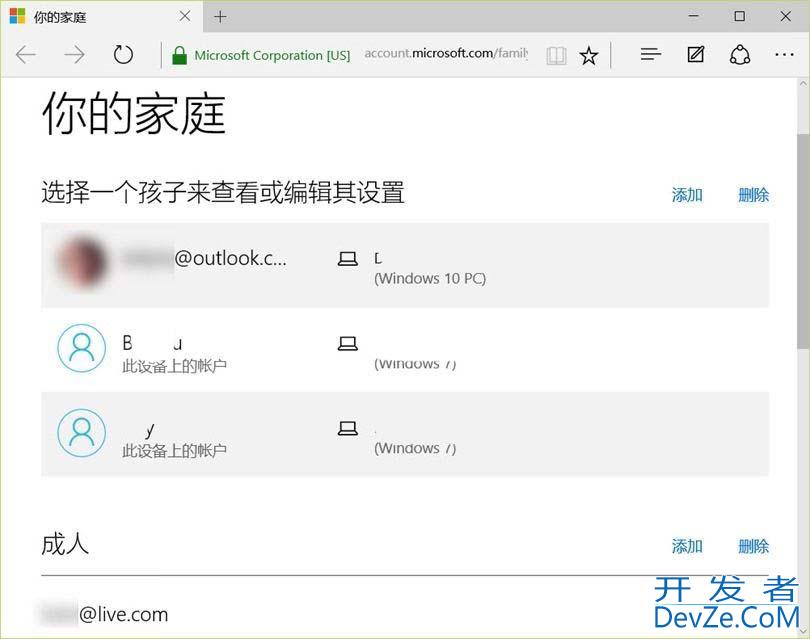This screenshot has height=639, width=810.
Task: Click laptop icon in B...u account row
Action: (x=348, y=344)
